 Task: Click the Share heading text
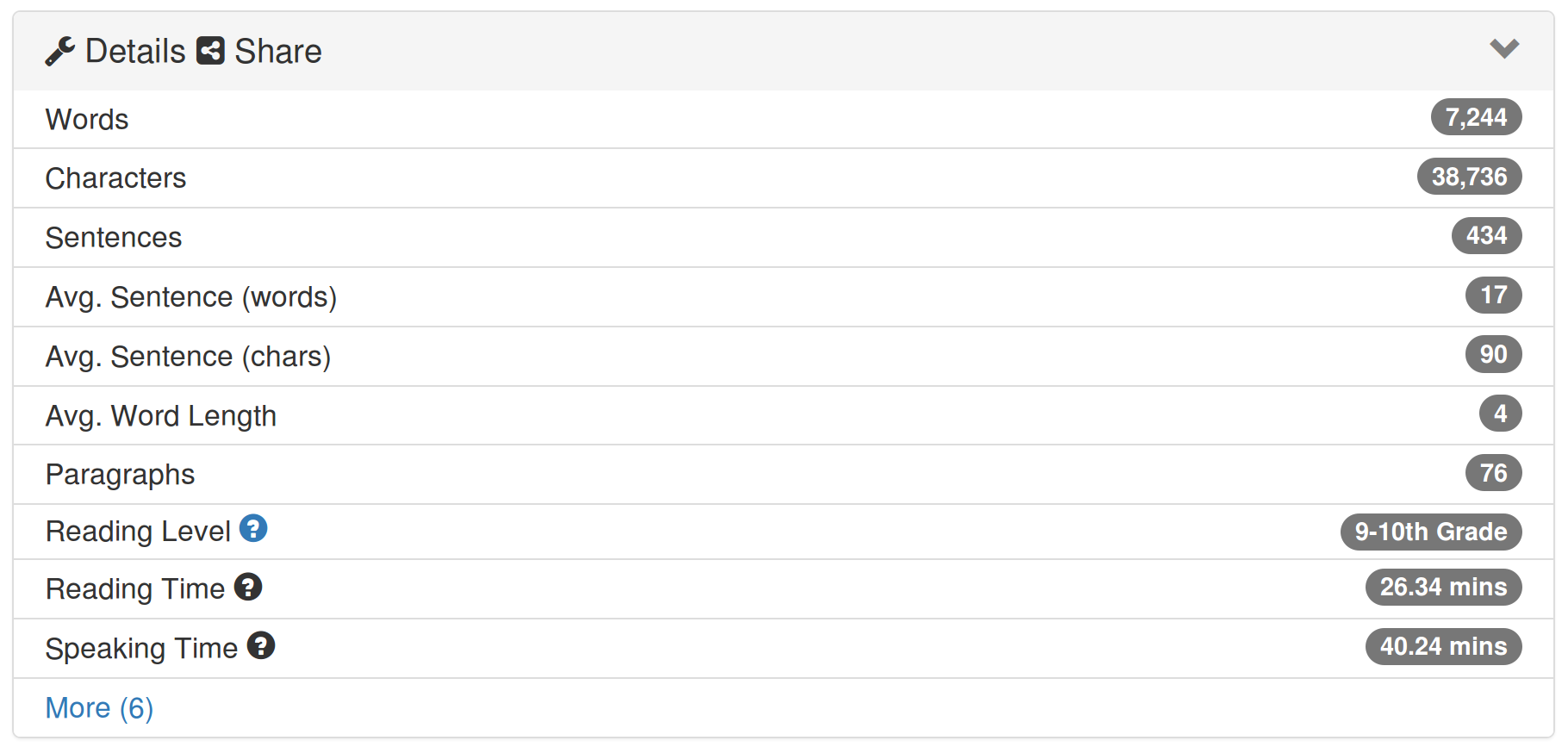[x=278, y=52]
